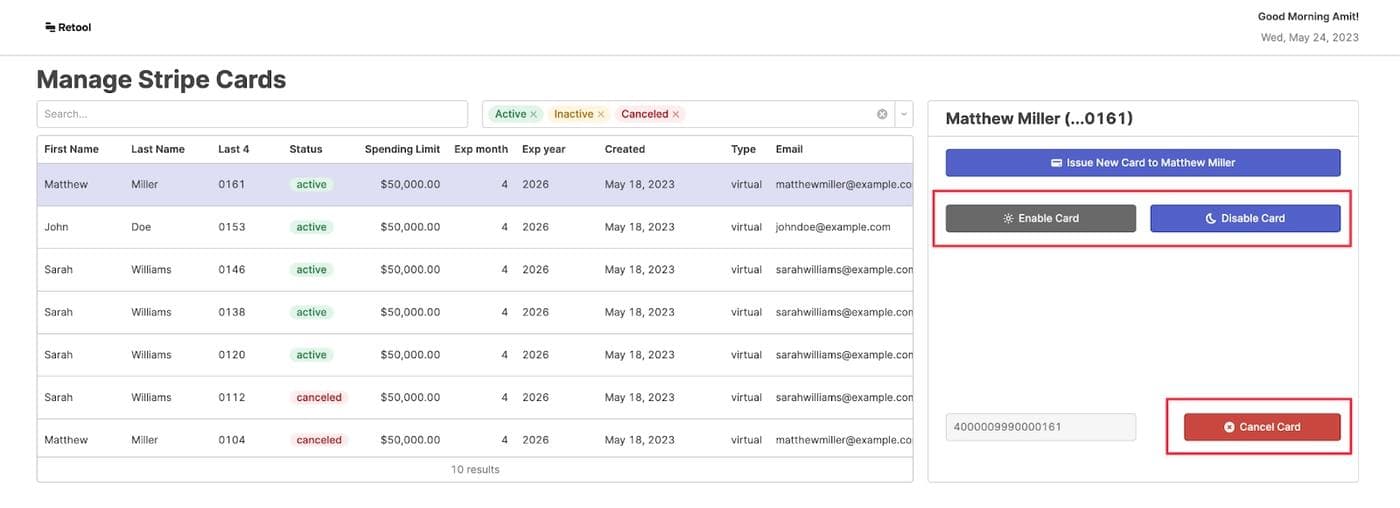Expand the status filter dropdown arrow
Image resolution: width=1400 pixels, height=508 pixels.
coord(904,114)
